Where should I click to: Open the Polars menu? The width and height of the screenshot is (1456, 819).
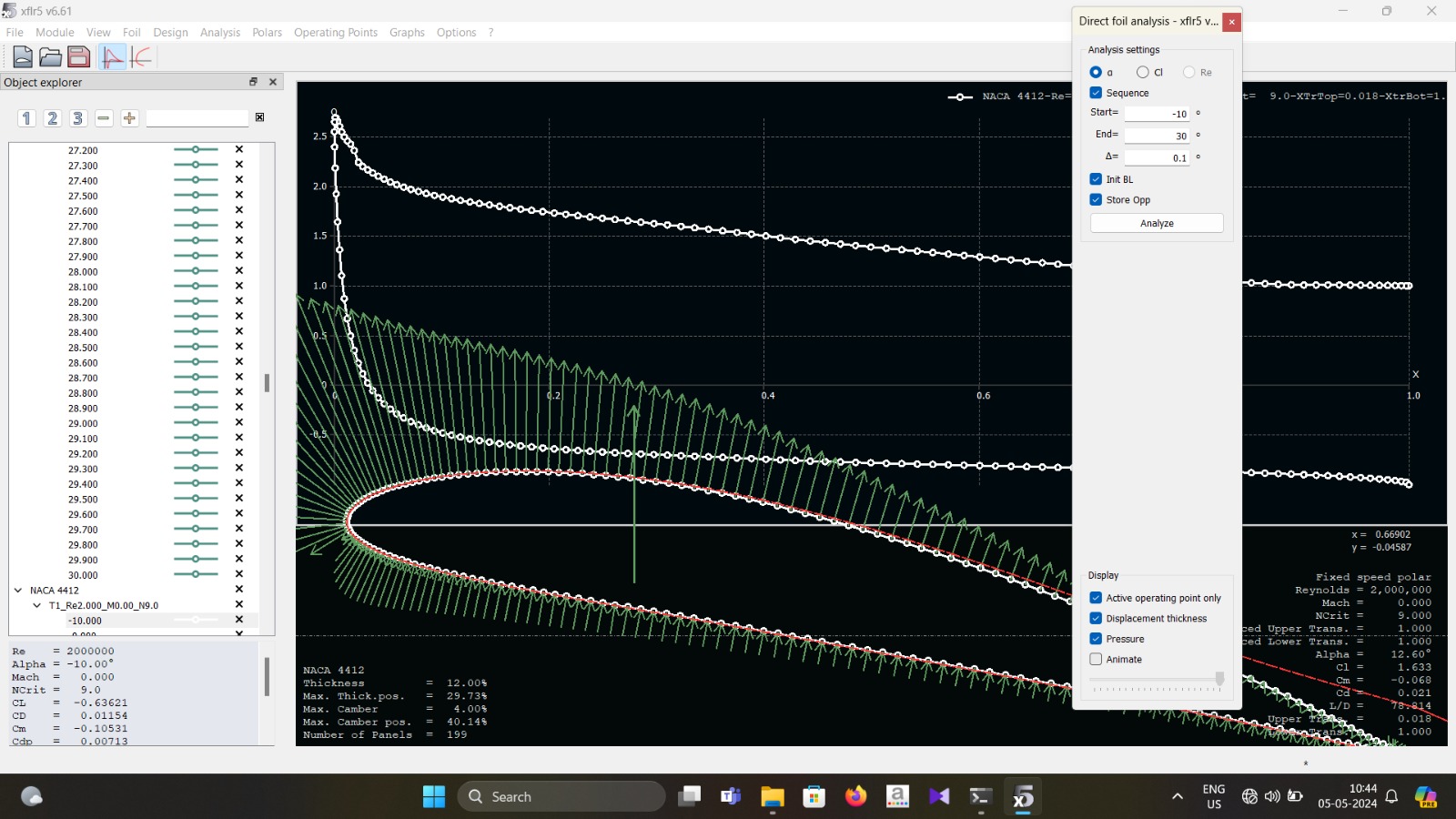[267, 33]
